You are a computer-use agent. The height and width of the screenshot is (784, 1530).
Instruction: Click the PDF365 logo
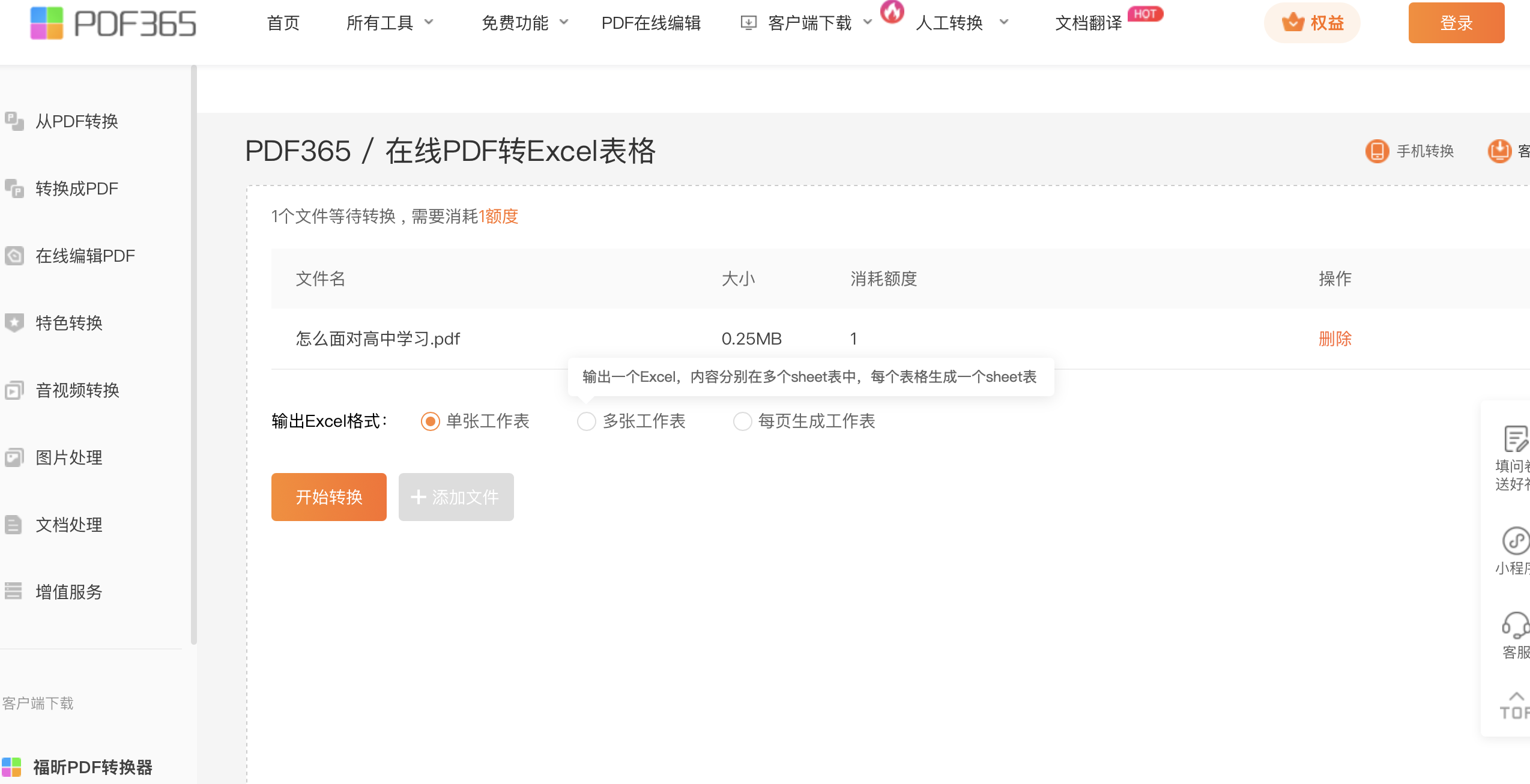click(x=113, y=23)
